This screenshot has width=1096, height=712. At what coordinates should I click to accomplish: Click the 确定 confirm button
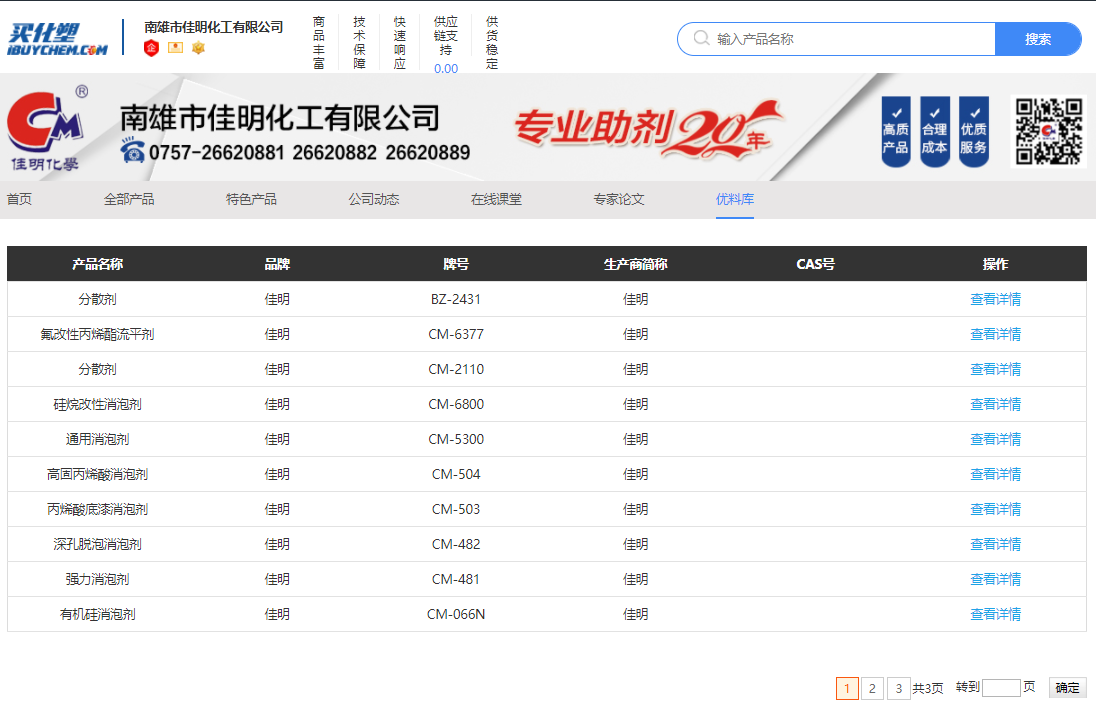[x=1067, y=688]
